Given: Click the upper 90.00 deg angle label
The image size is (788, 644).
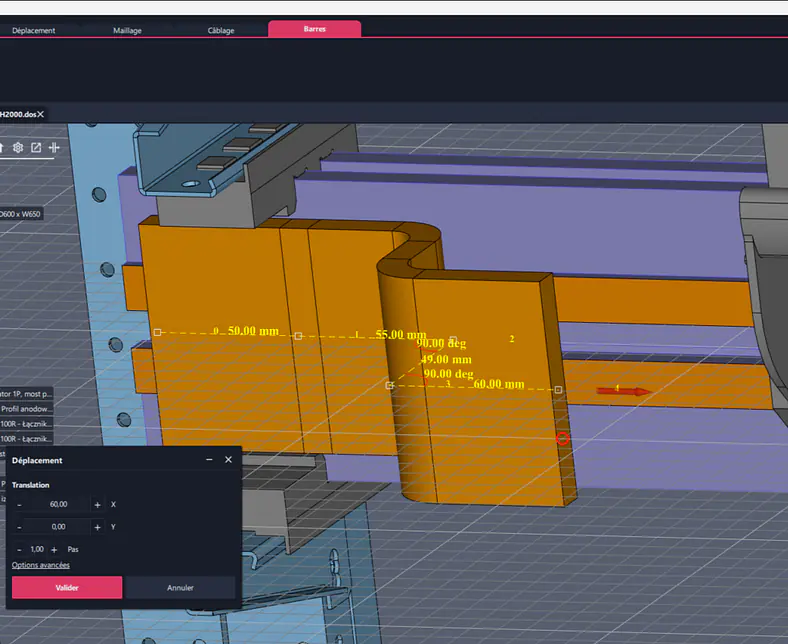Looking at the screenshot, I should point(441,343).
